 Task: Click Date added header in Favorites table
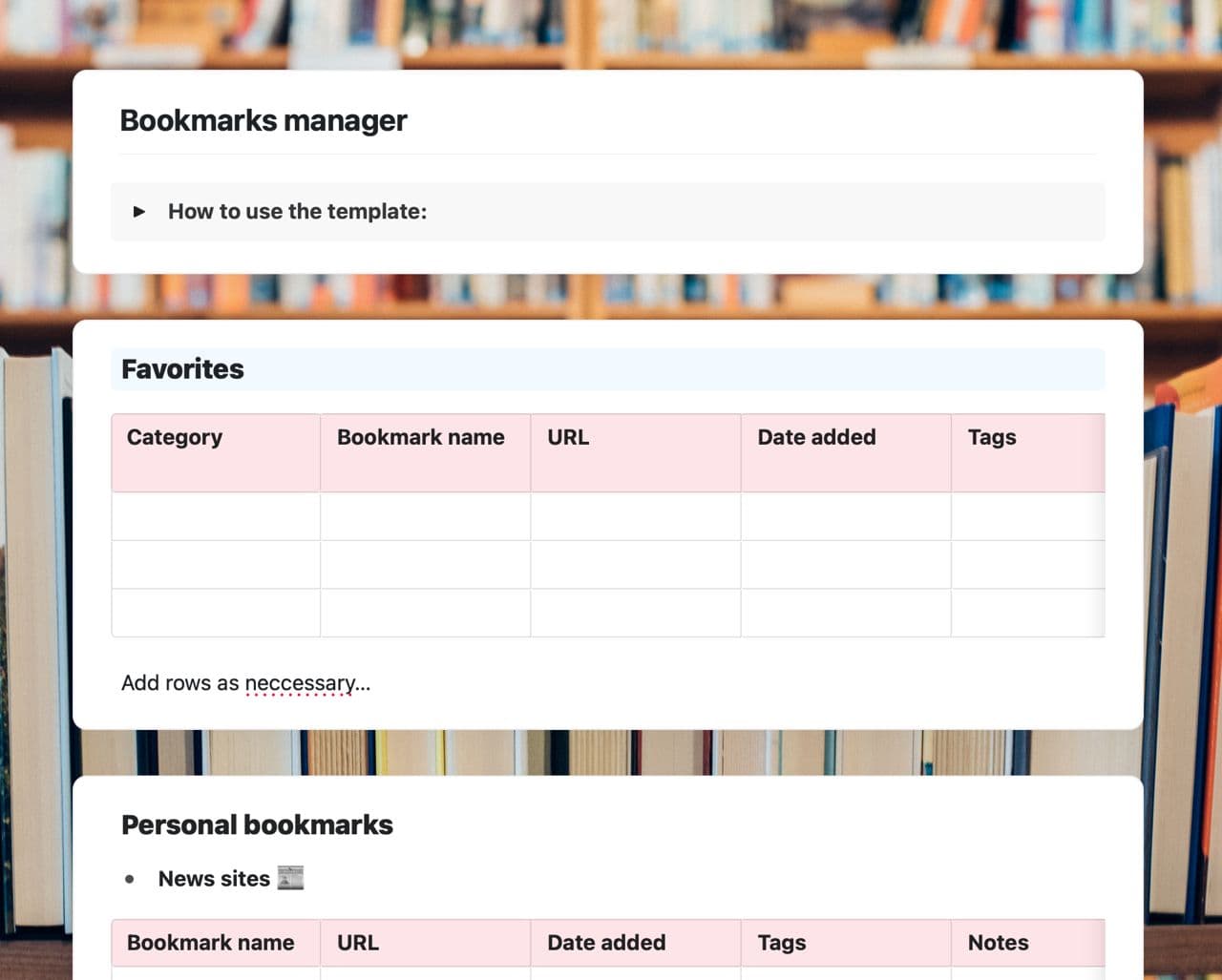coord(816,437)
